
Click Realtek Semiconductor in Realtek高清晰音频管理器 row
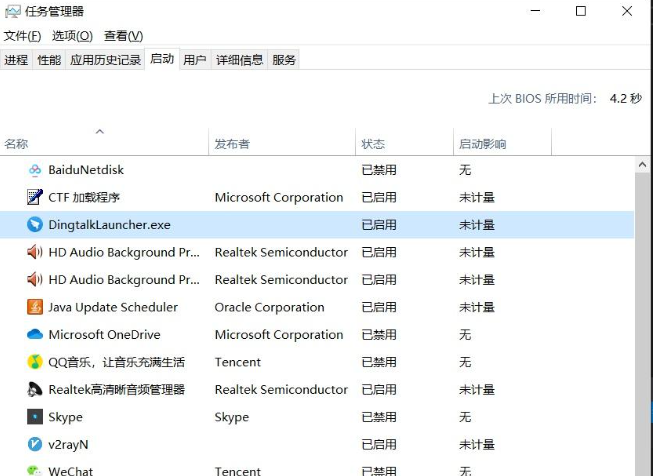[x=281, y=389]
